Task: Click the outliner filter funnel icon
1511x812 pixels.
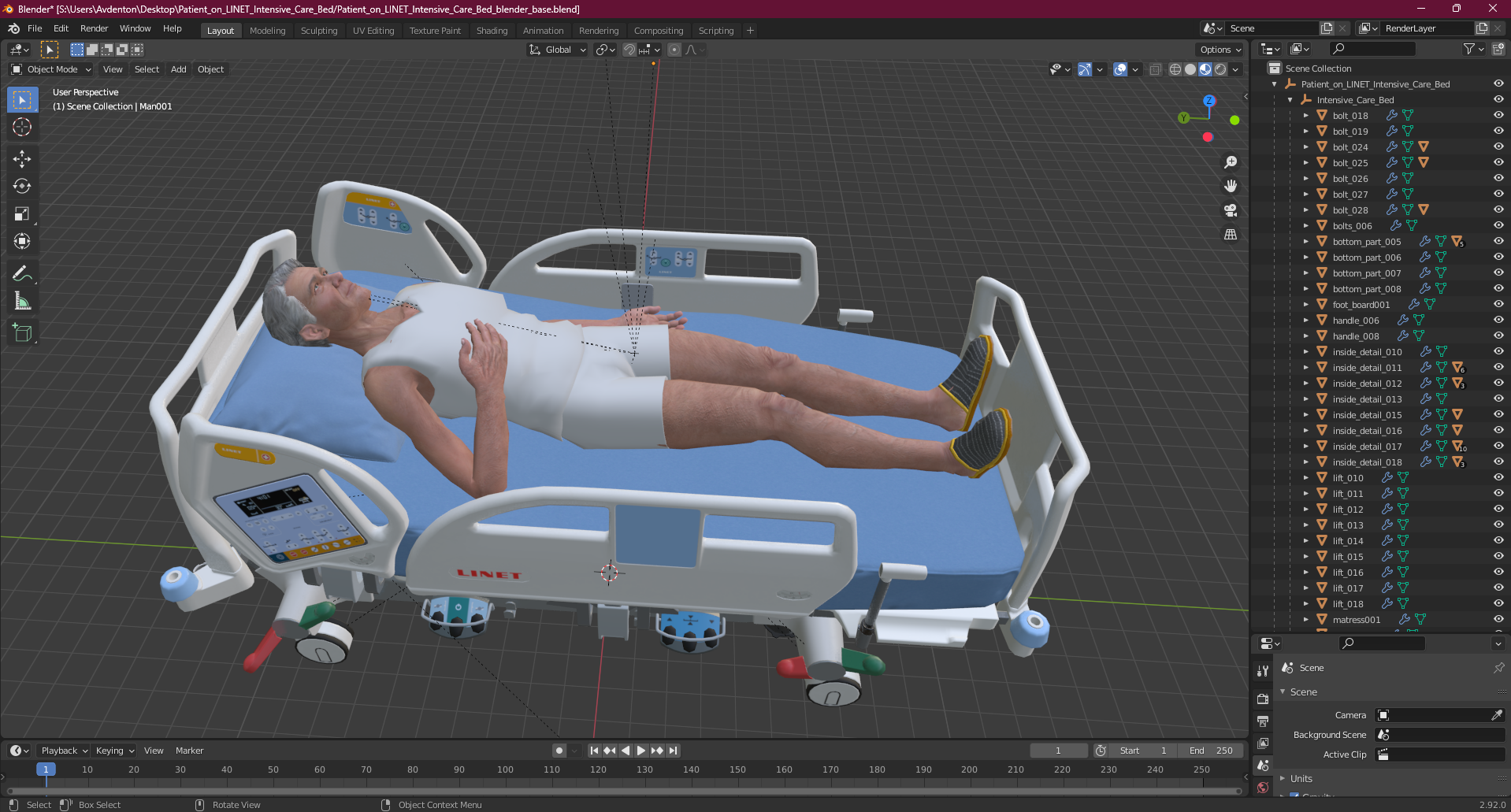Action: [x=1469, y=49]
